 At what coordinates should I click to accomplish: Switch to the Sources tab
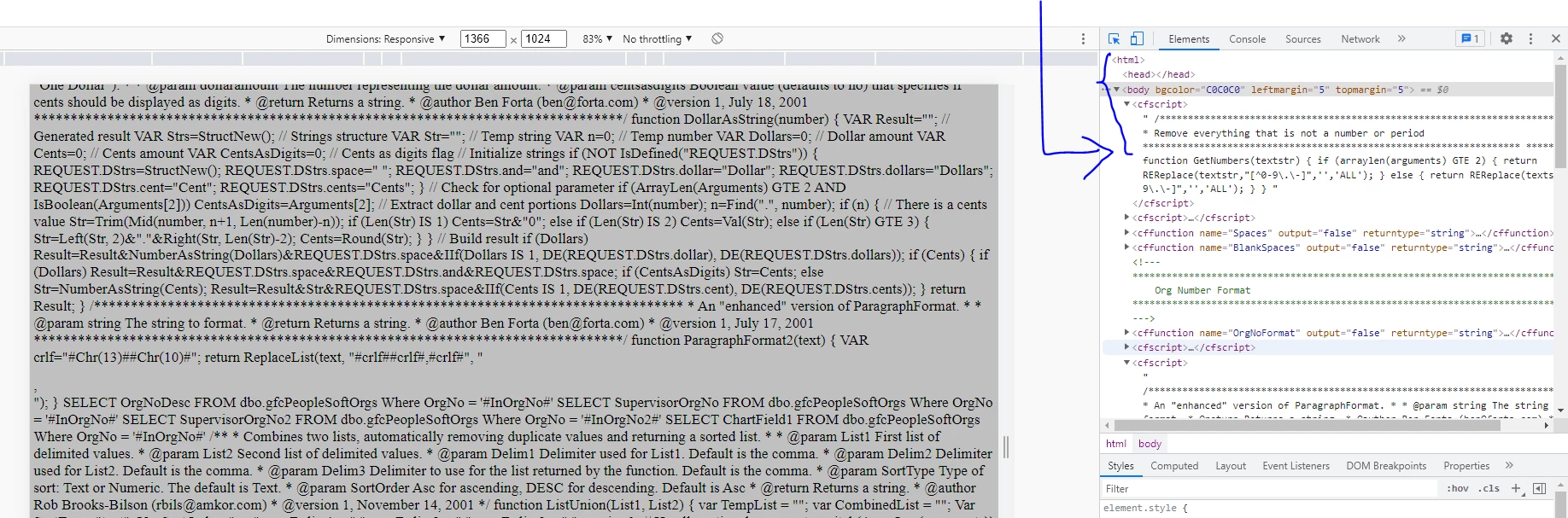click(x=1302, y=39)
